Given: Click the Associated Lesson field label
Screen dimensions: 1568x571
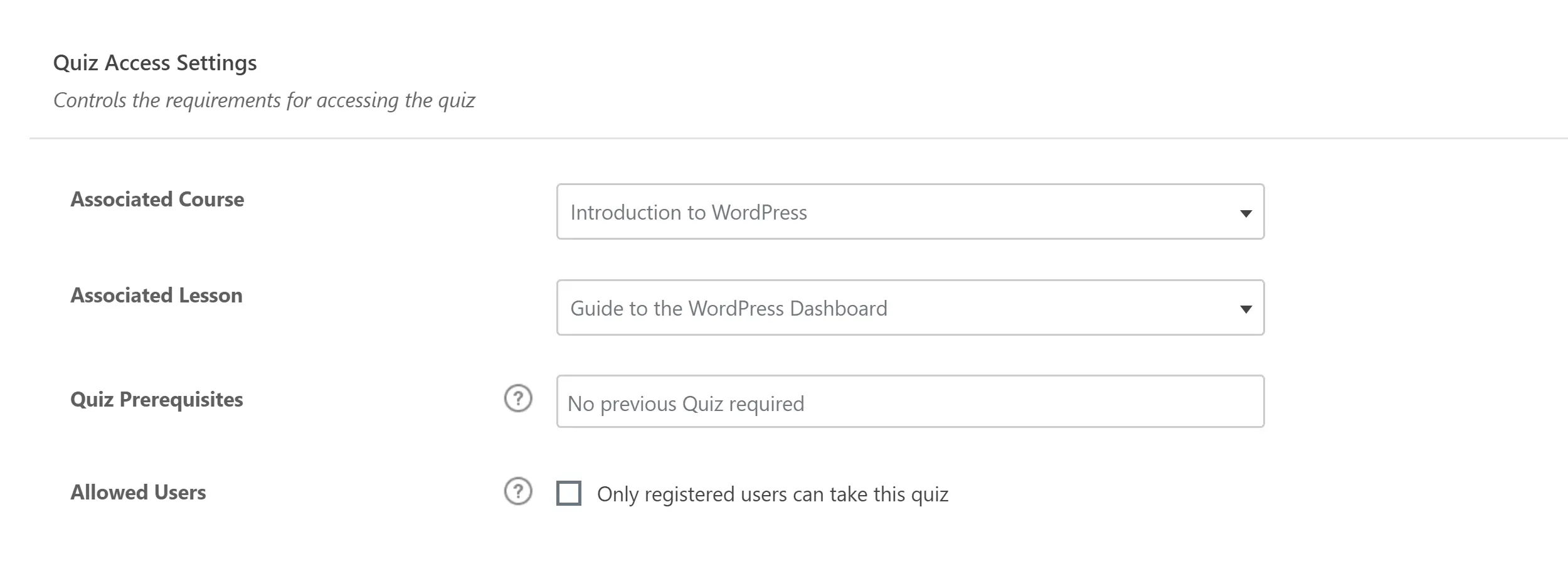Looking at the screenshot, I should (x=156, y=296).
